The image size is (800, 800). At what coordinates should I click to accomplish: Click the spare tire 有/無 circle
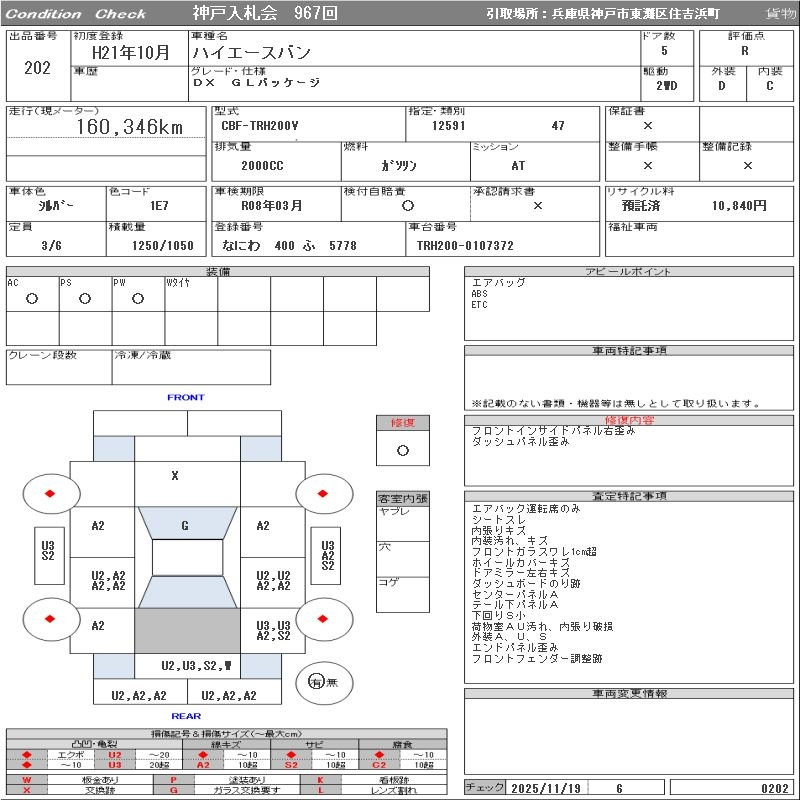(x=315, y=681)
